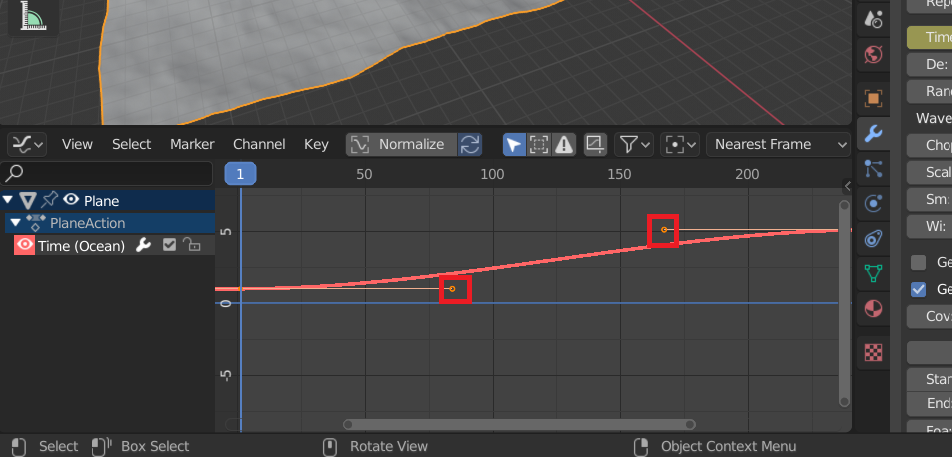This screenshot has width=952, height=457.
Task: Click the Select mouse icon in status bar
Action: (19, 447)
